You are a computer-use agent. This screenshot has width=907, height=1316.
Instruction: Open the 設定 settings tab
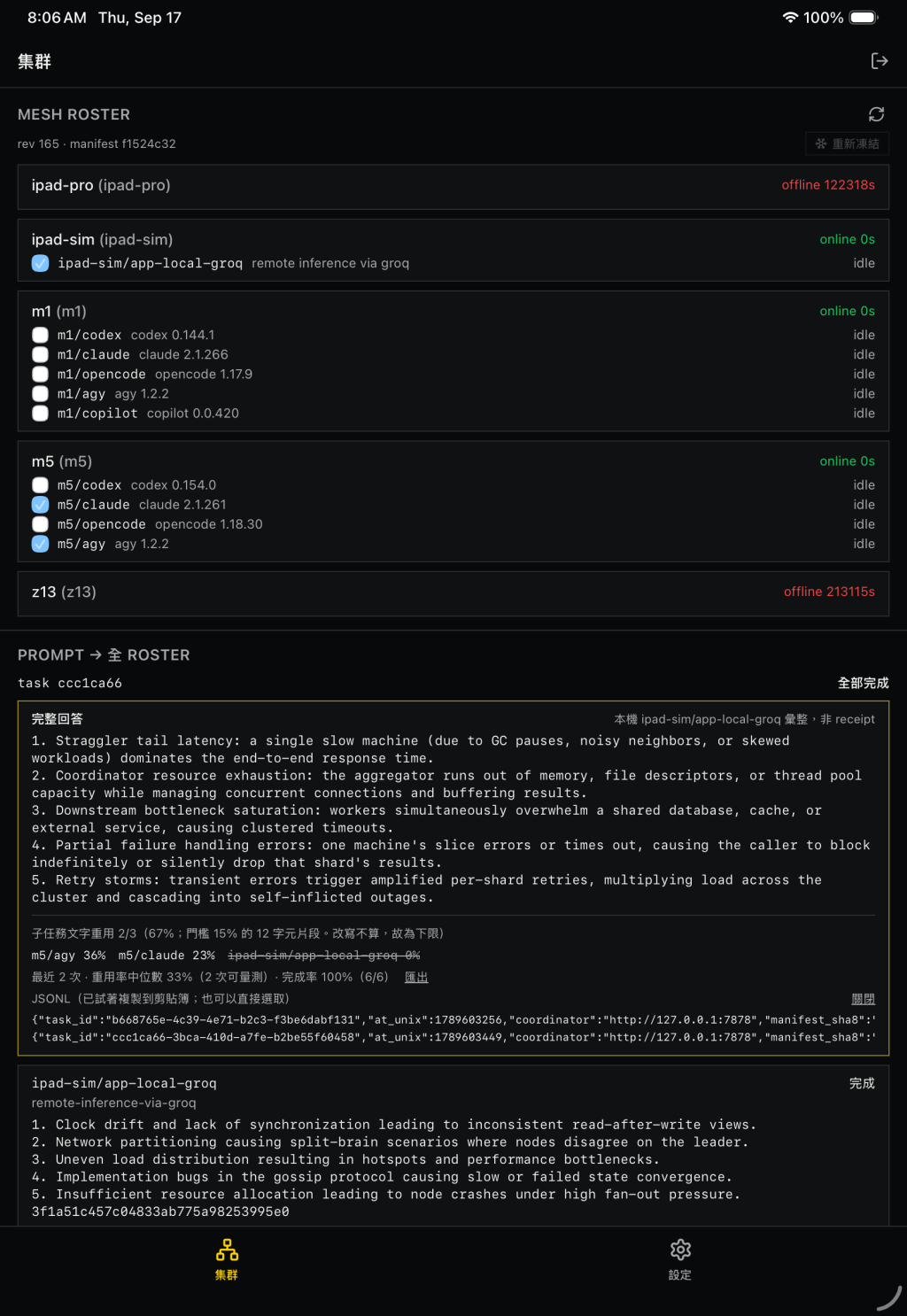coord(680,1259)
